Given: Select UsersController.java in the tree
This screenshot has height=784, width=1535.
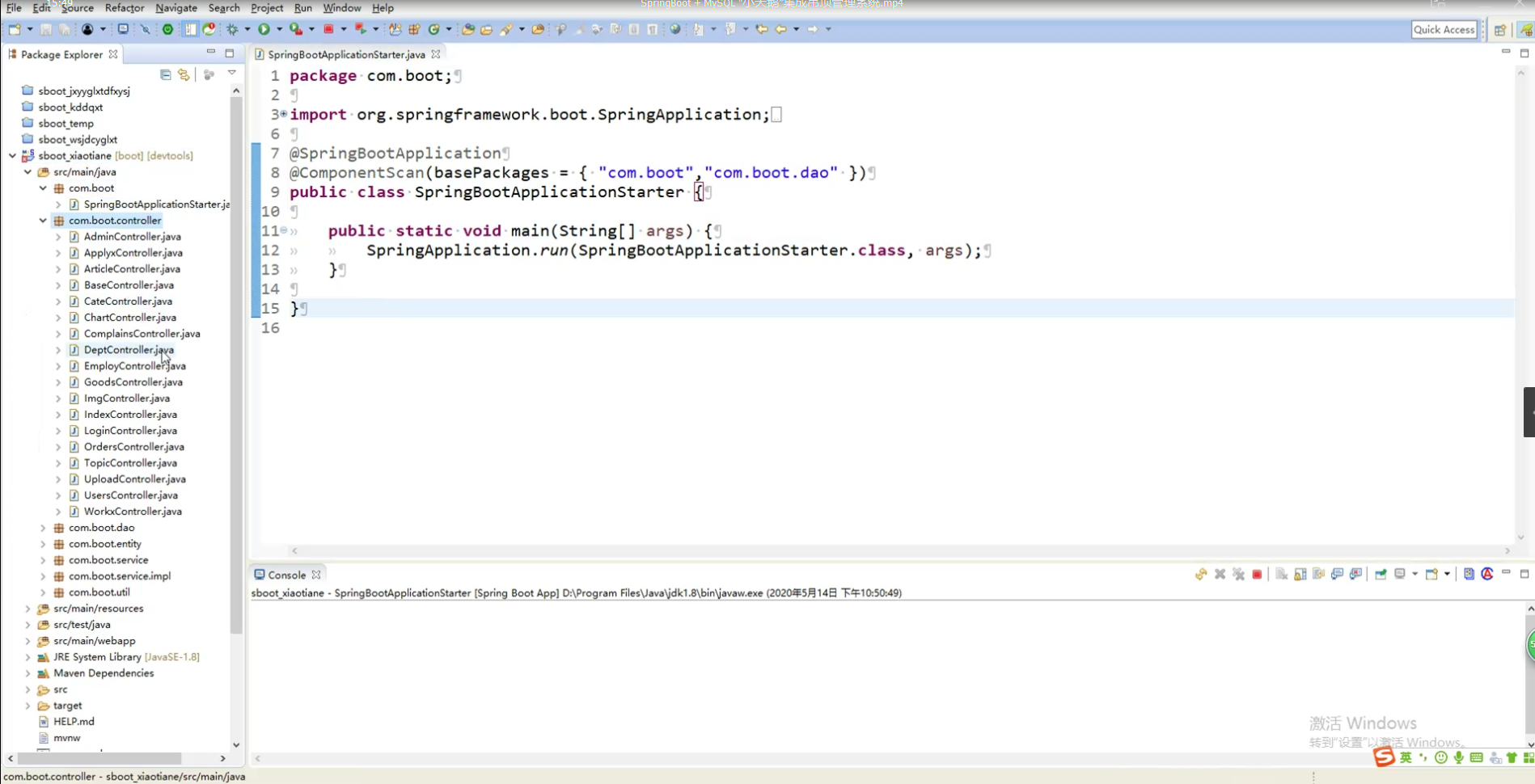Looking at the screenshot, I should click(131, 495).
